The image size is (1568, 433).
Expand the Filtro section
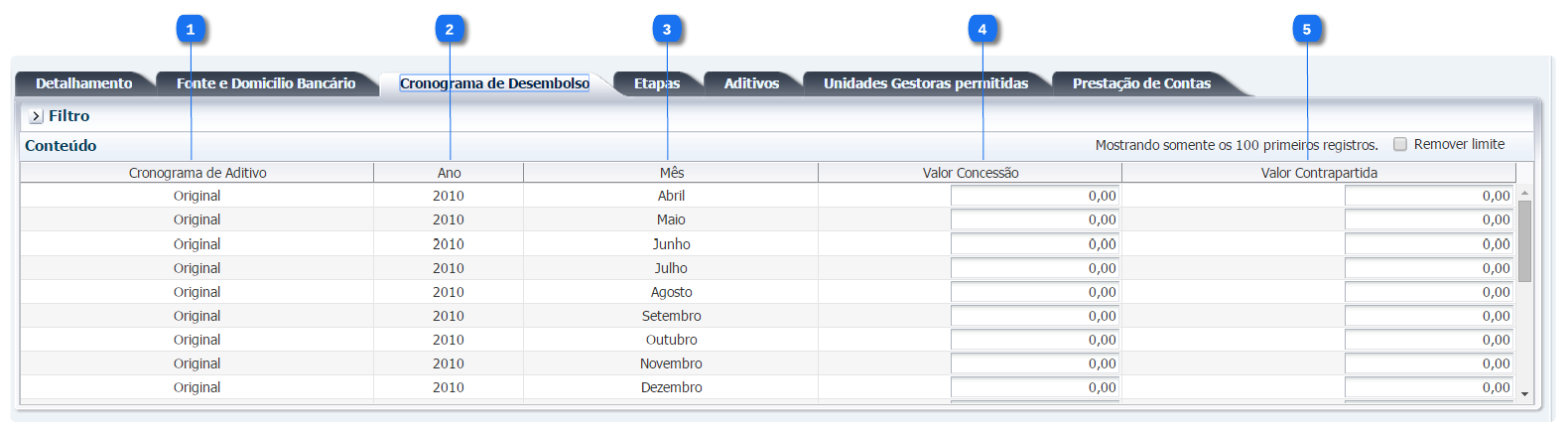pyautogui.click(x=37, y=116)
